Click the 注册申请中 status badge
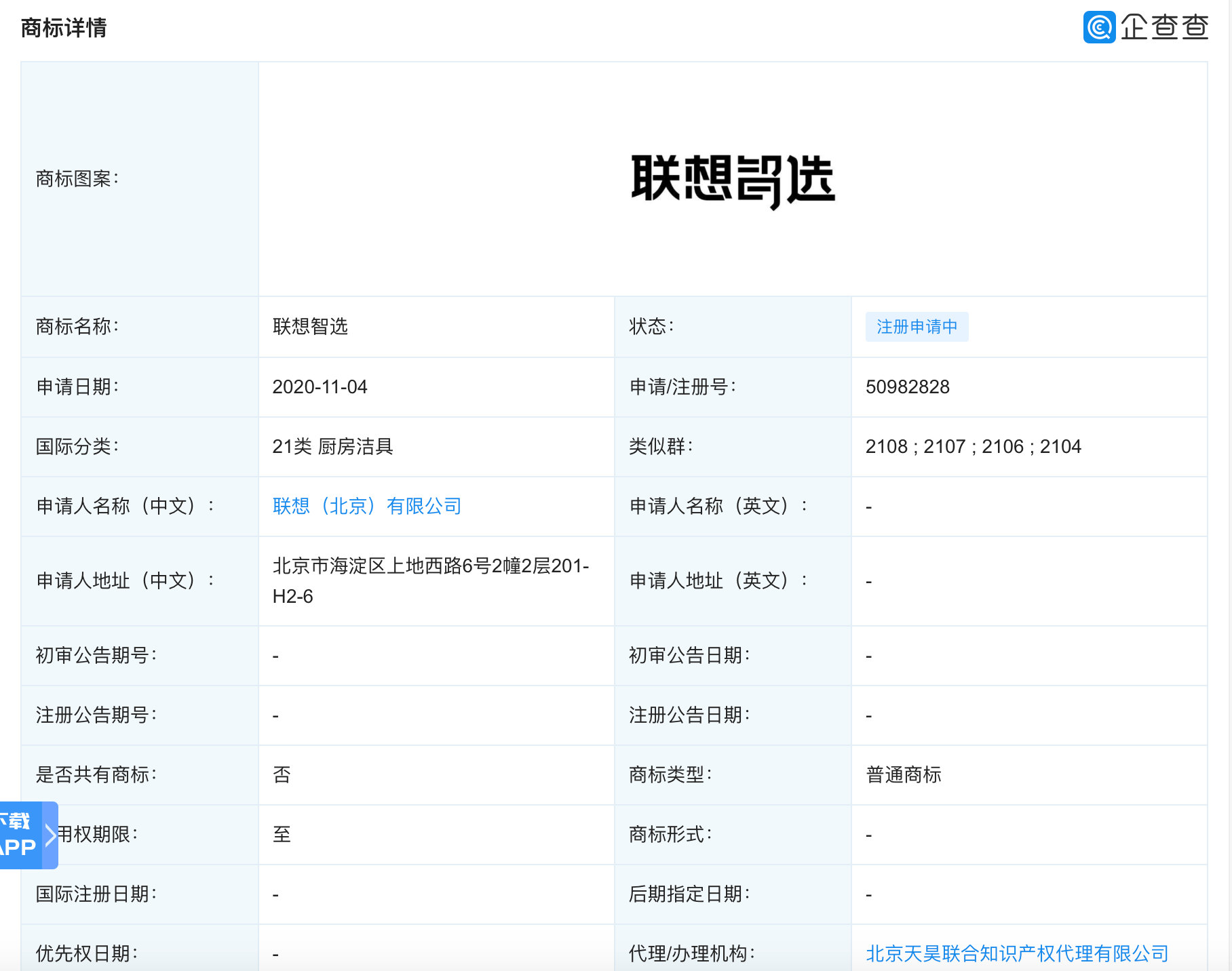The width and height of the screenshot is (1232, 971). (917, 327)
